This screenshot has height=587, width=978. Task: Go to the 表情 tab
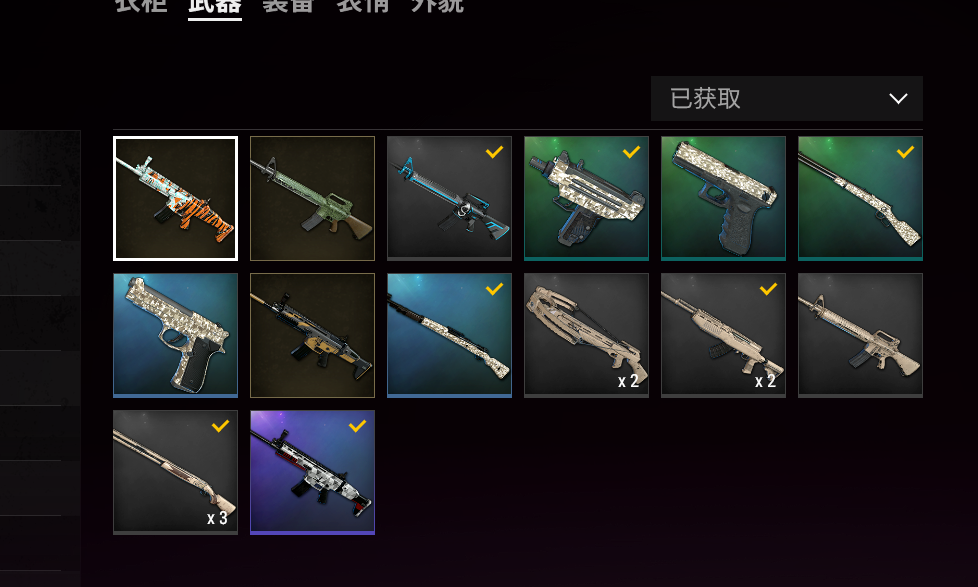point(363,6)
